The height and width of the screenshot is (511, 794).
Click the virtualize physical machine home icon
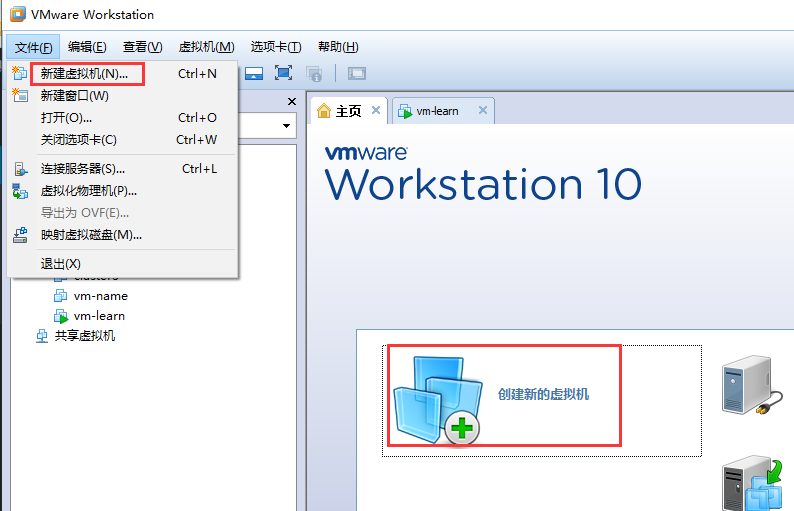(752, 483)
